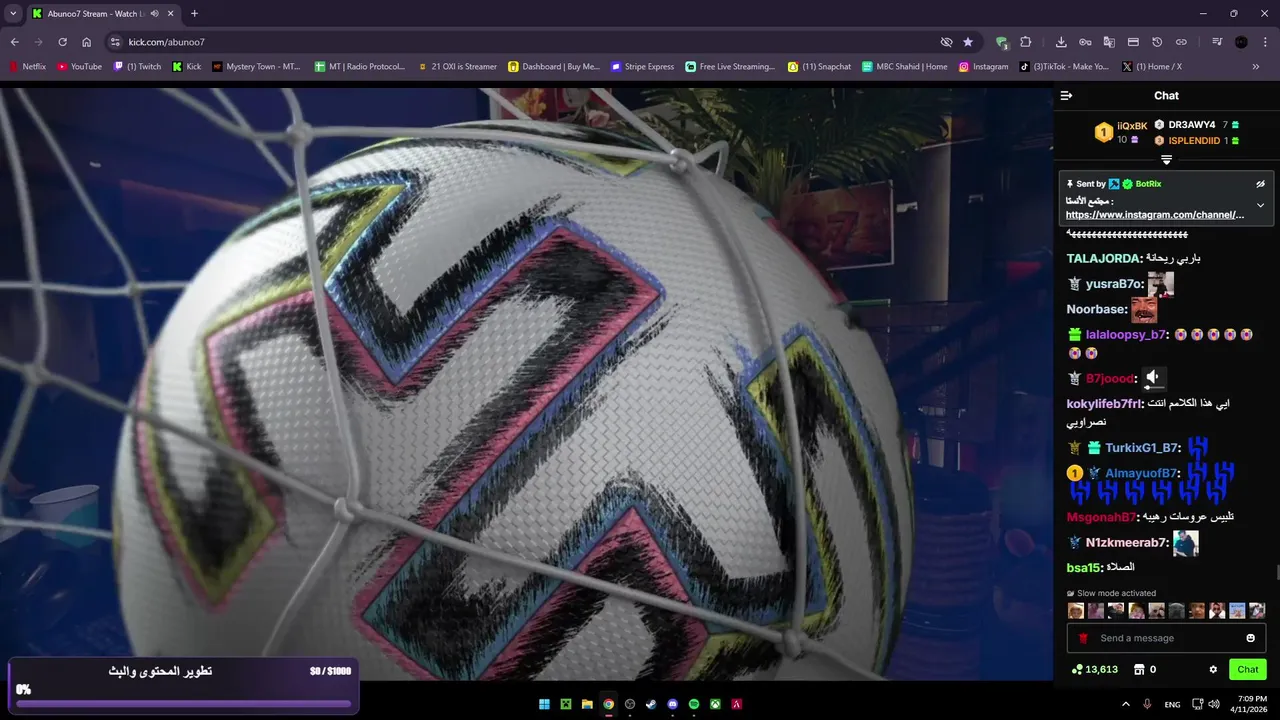Open the emoji picker in message box
1280x720 pixels.
(x=1250, y=638)
